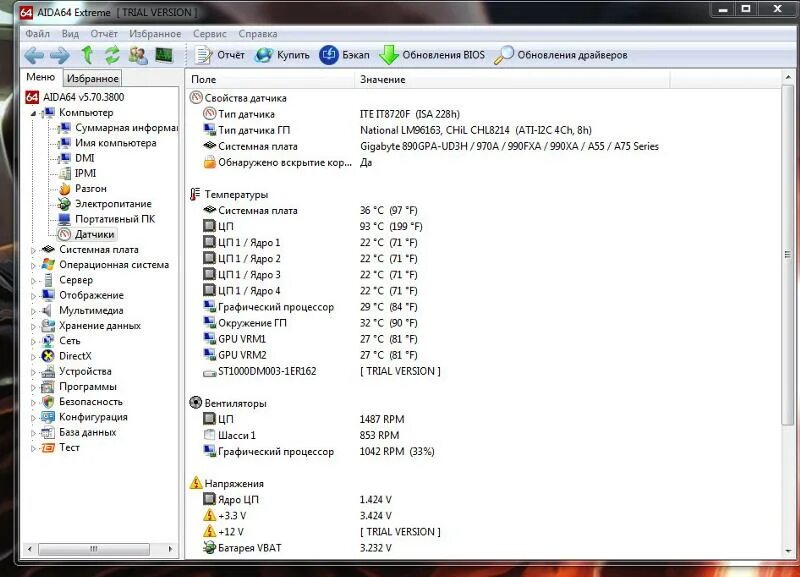Open Обновления BIOS from toolbar

tap(432, 55)
